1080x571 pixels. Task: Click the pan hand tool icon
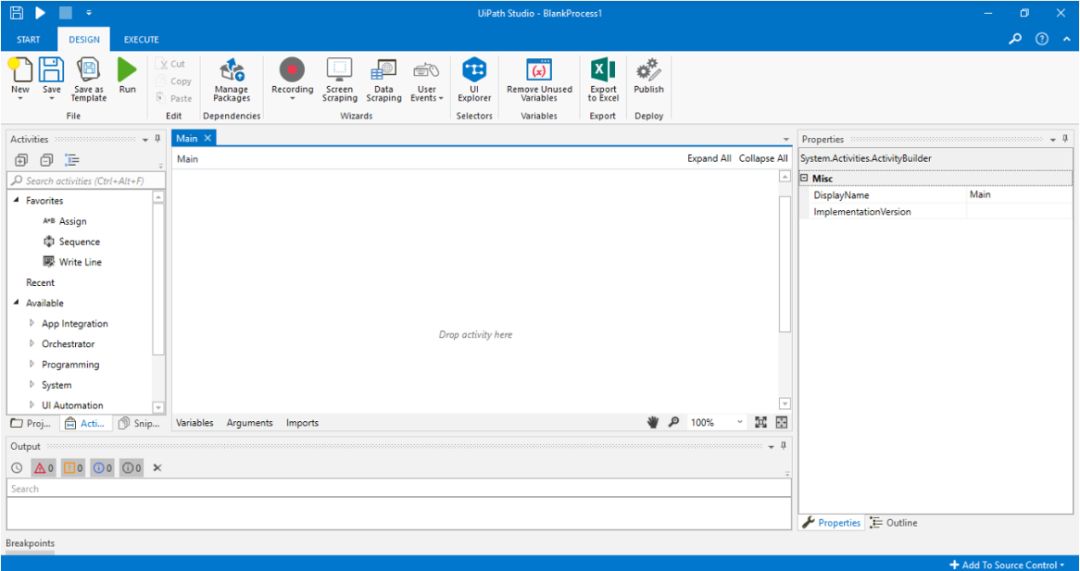653,423
